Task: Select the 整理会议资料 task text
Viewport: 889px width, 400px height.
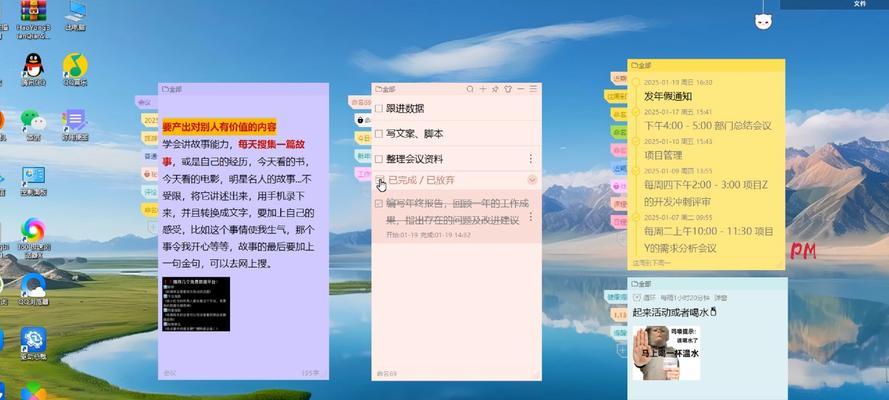Action: click(x=414, y=159)
